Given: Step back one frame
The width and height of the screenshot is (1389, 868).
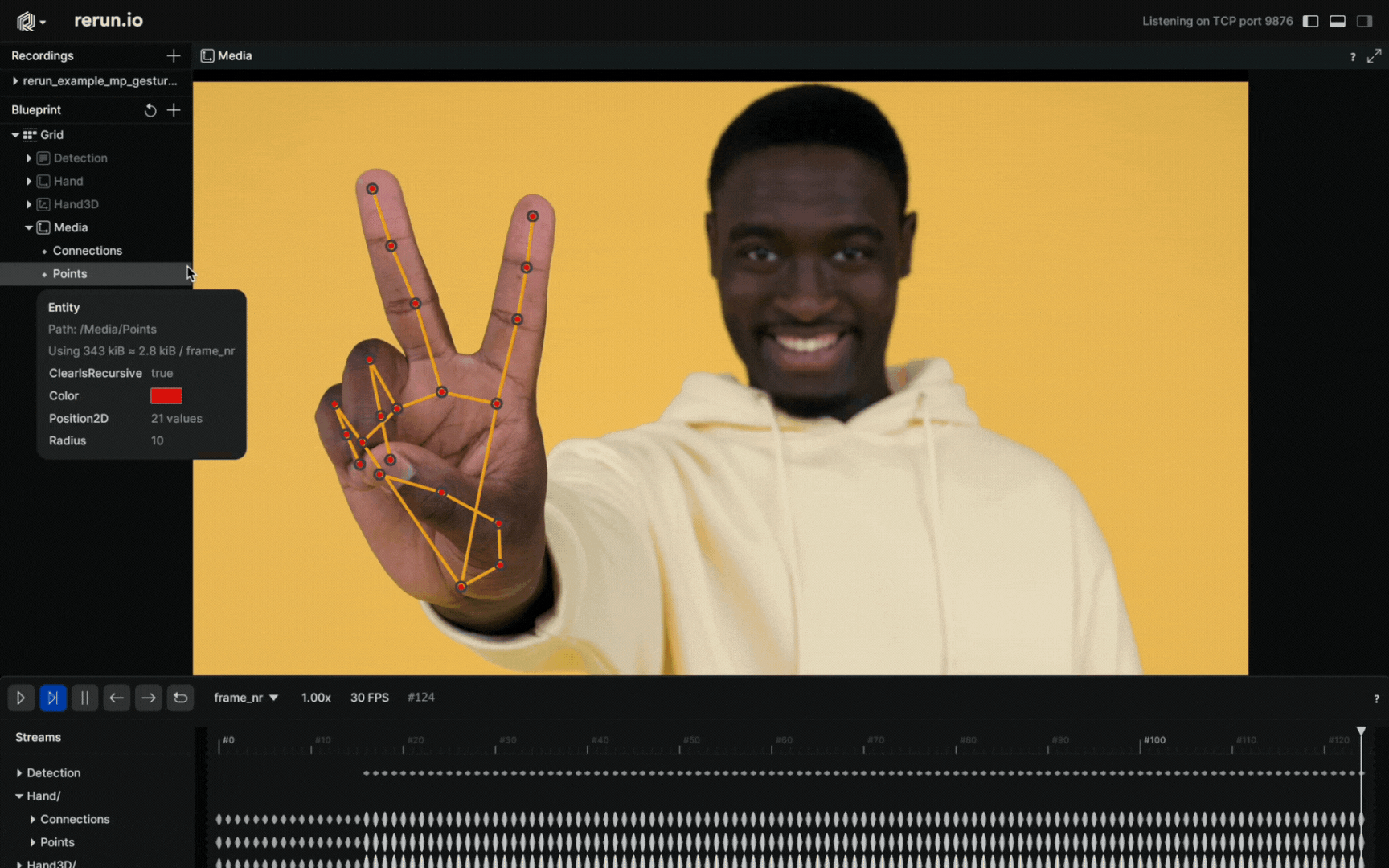Looking at the screenshot, I should coord(117,698).
